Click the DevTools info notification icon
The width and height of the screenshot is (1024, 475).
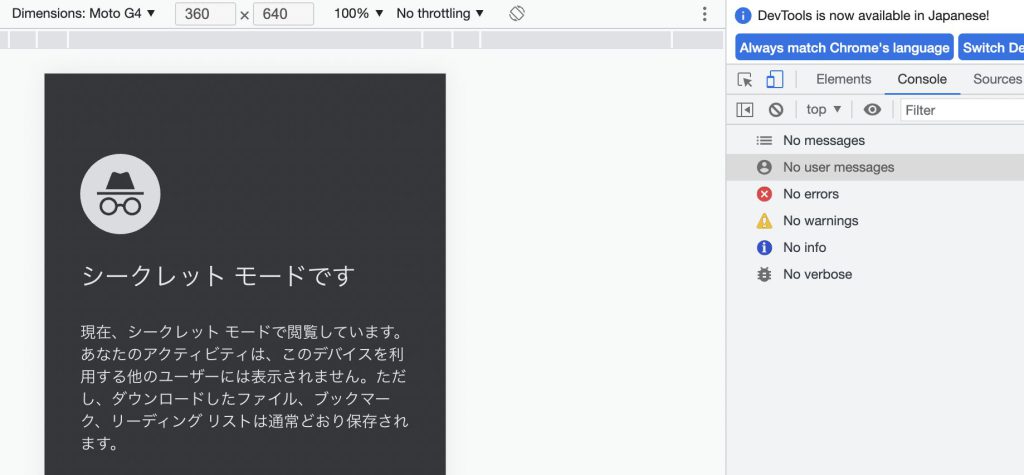pos(743,15)
